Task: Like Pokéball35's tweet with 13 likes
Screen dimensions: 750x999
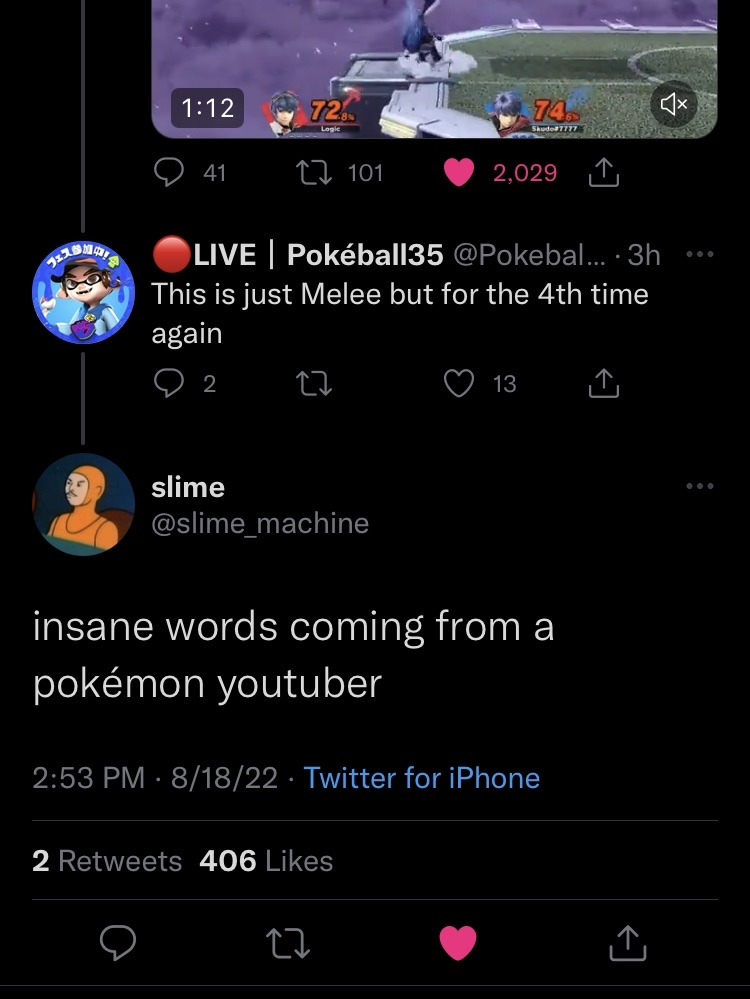Action: 459,383
